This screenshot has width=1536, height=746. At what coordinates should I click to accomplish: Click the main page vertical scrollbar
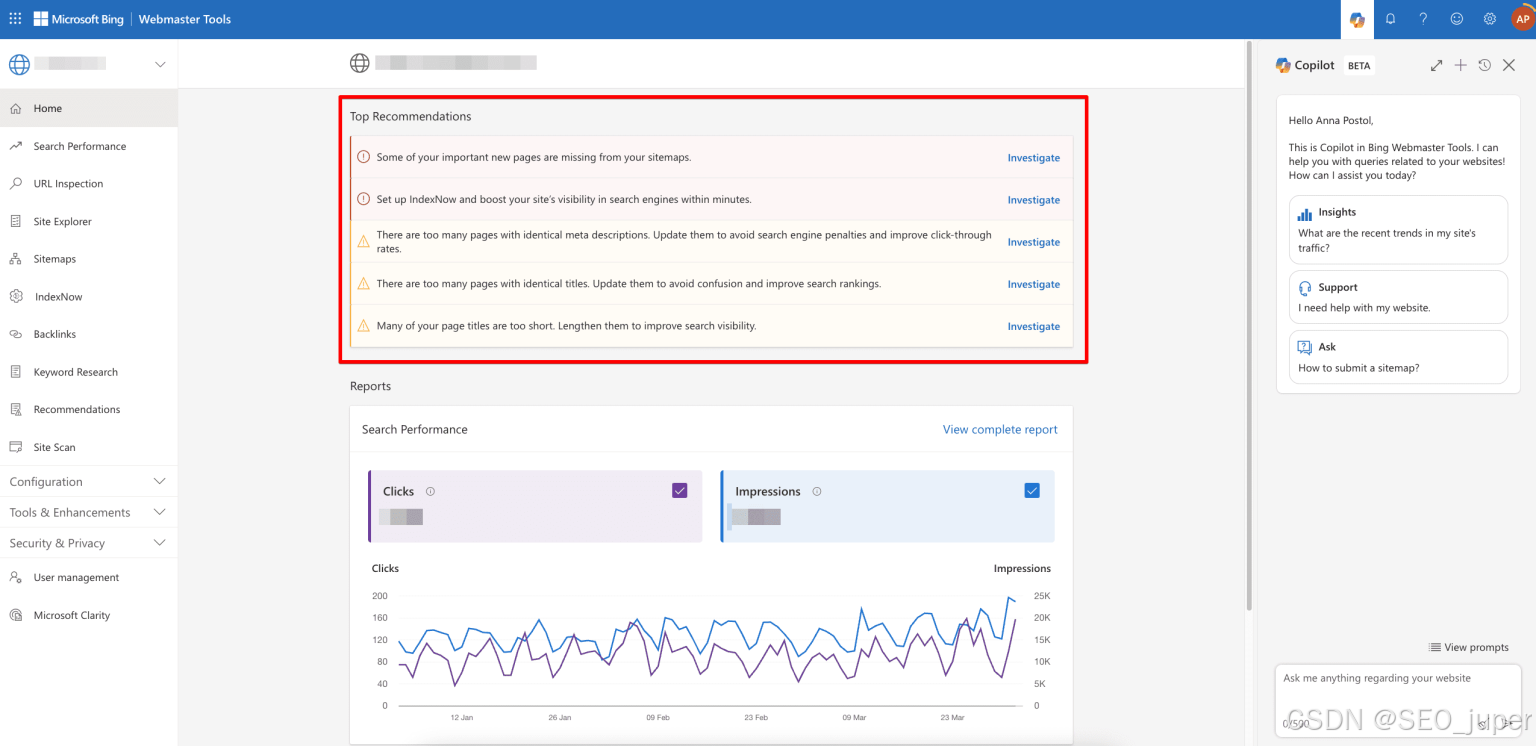point(1249,325)
